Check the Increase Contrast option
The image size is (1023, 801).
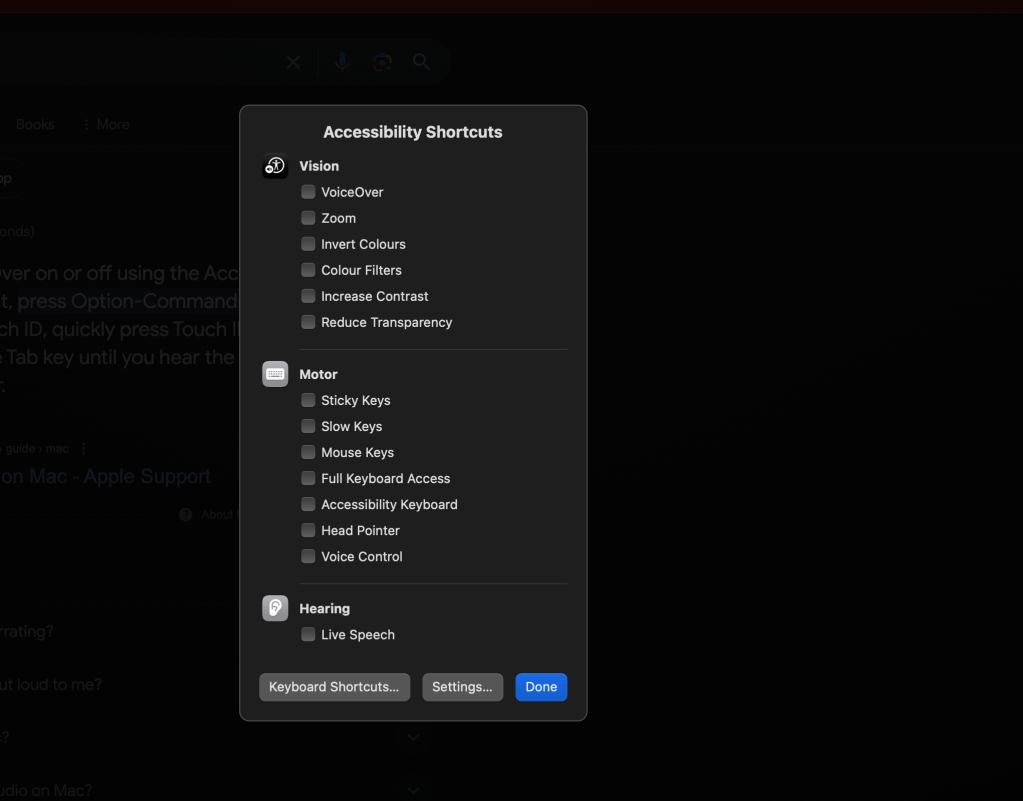308,296
